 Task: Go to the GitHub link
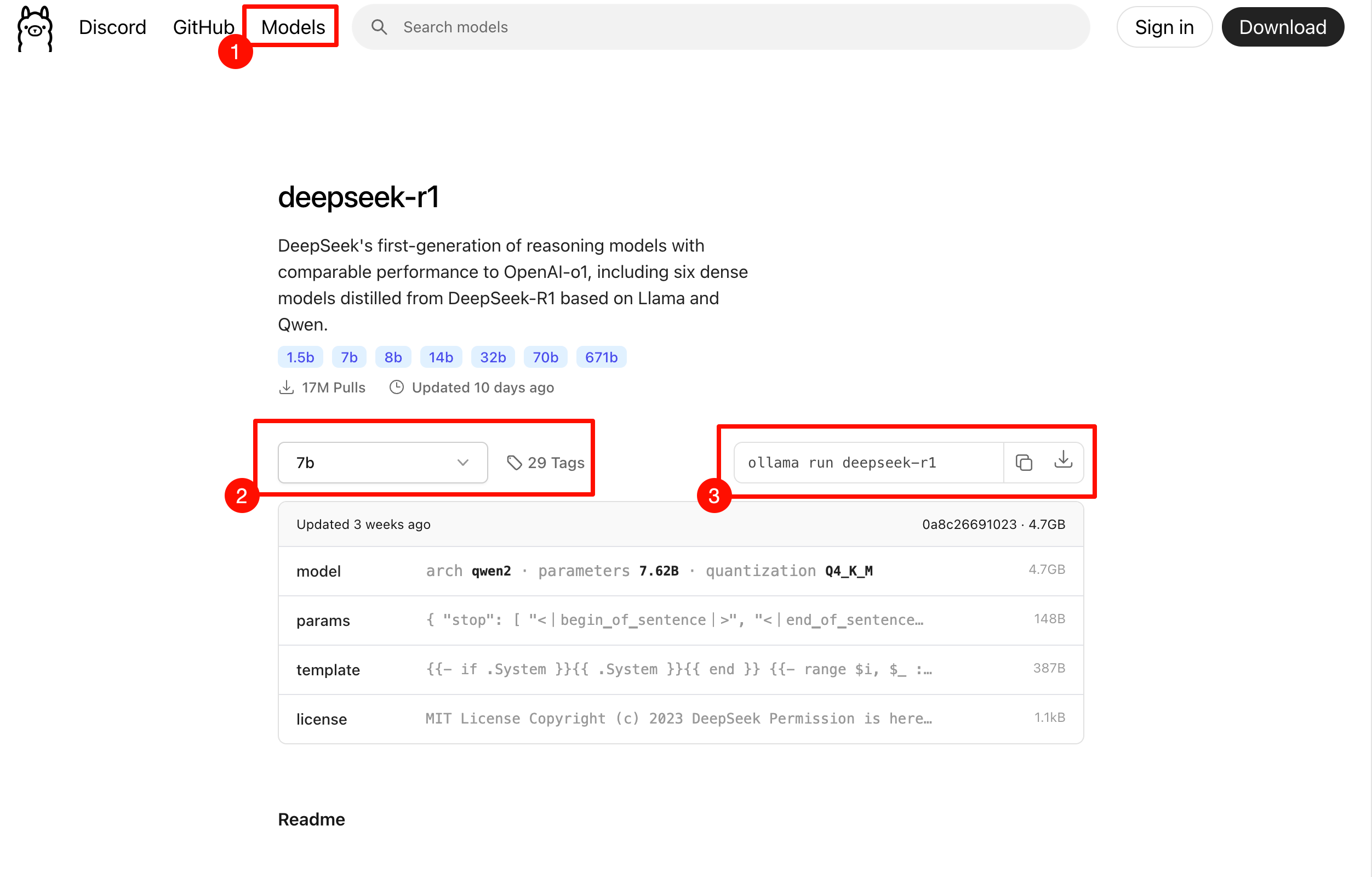click(203, 27)
